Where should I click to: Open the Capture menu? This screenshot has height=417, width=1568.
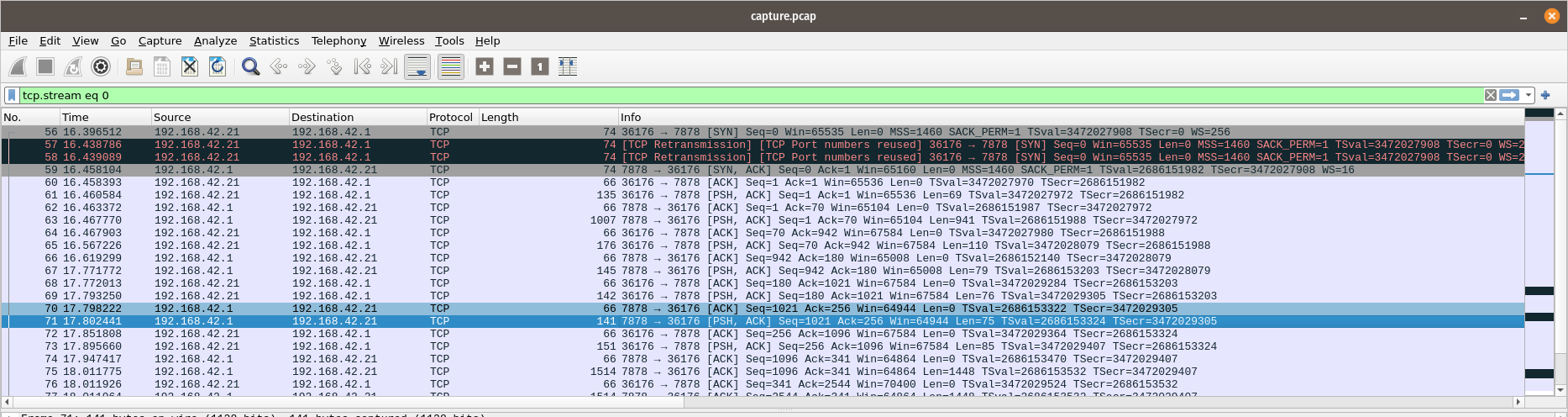160,40
